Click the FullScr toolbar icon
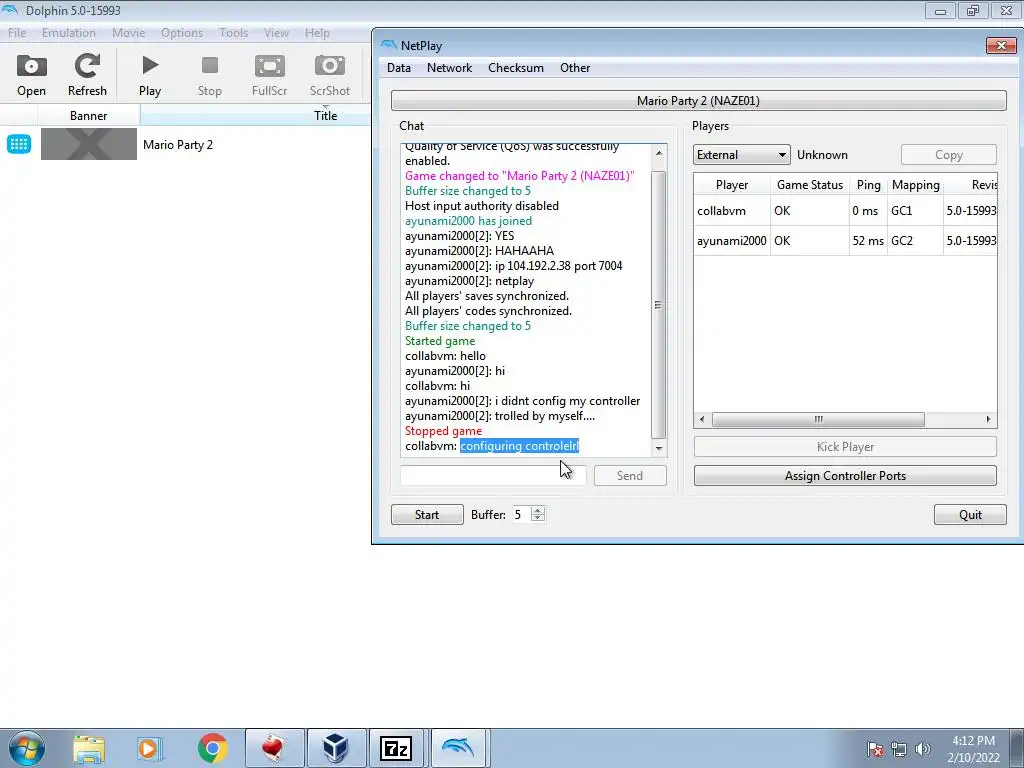Viewport: 1024px width, 768px height. click(269, 74)
